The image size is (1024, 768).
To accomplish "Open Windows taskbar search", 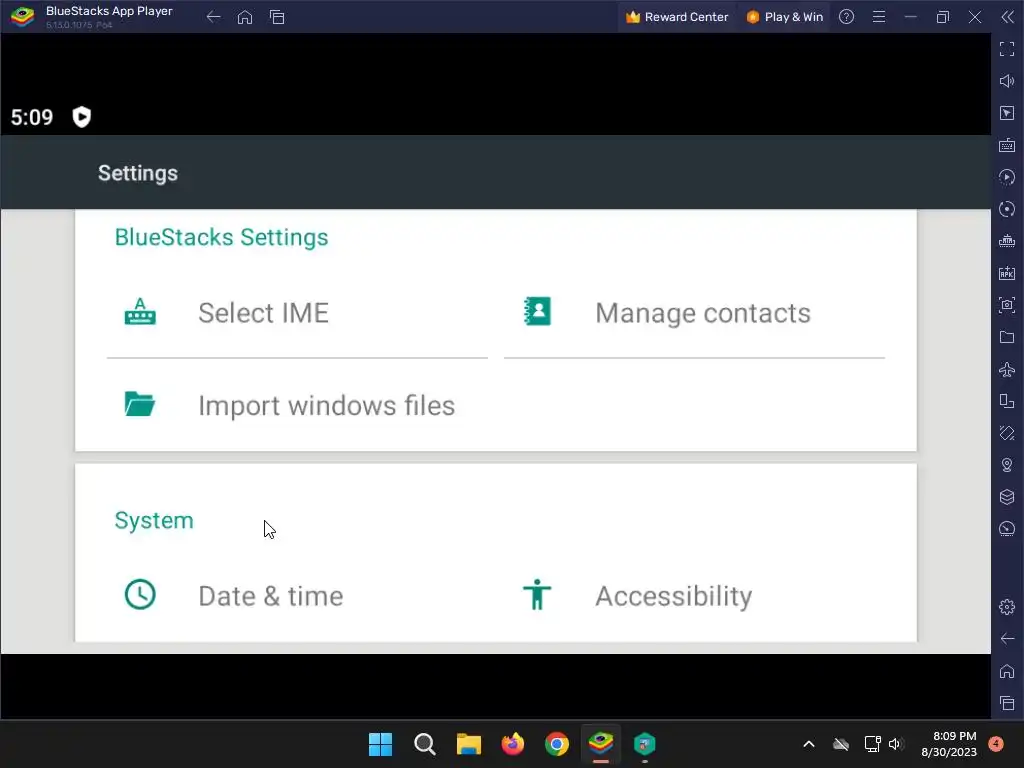I will [424, 744].
